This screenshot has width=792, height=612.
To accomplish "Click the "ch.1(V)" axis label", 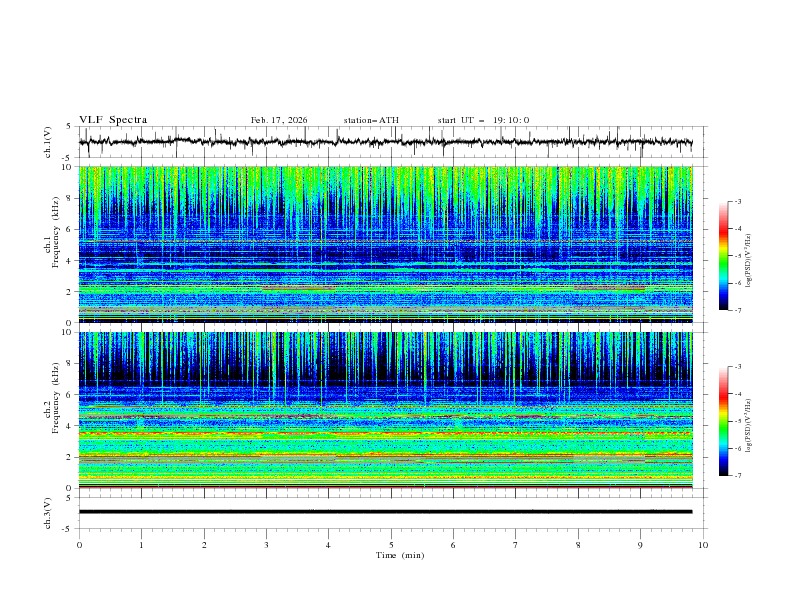I will pyautogui.click(x=48, y=142).
